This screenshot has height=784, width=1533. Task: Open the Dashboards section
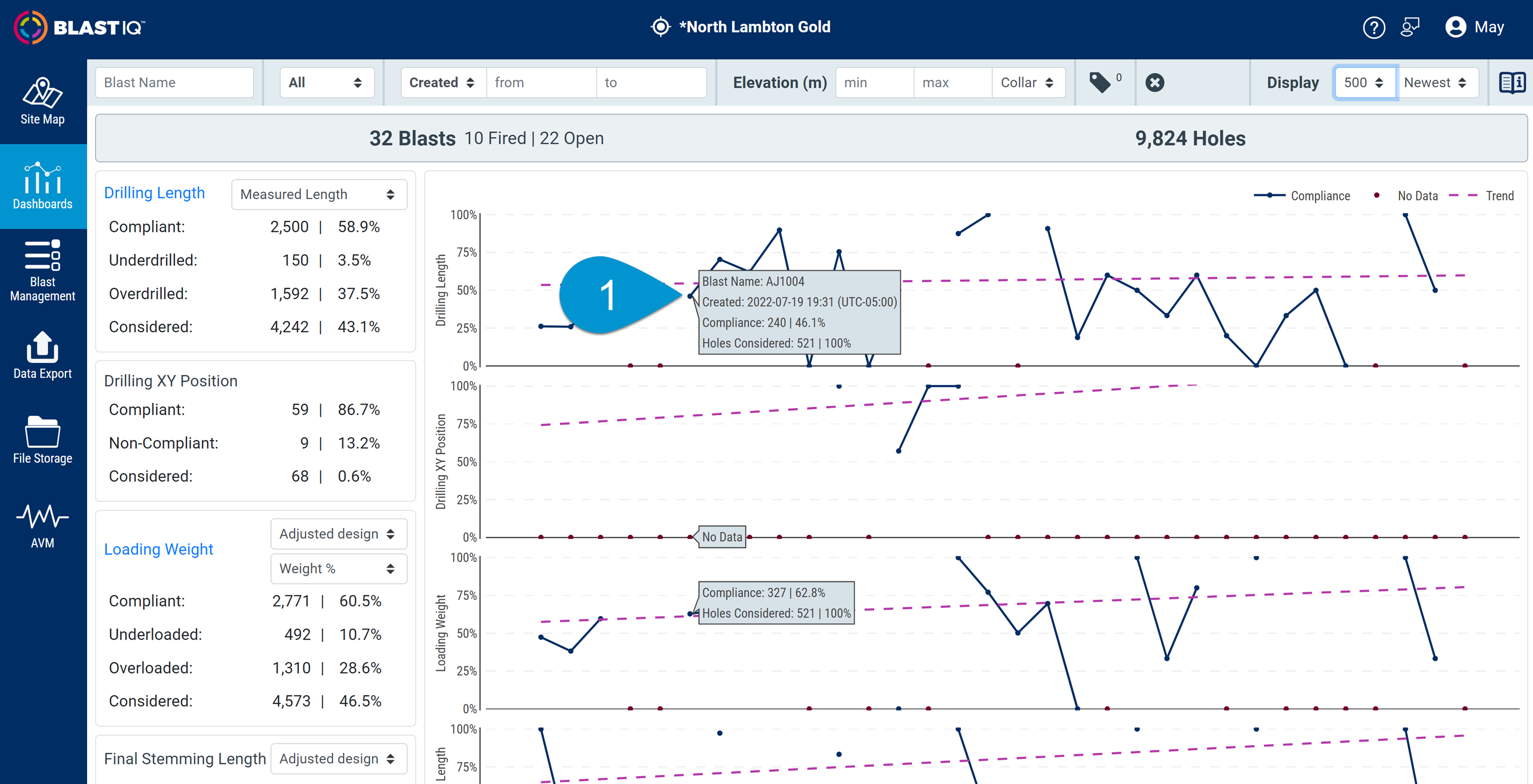[43, 186]
